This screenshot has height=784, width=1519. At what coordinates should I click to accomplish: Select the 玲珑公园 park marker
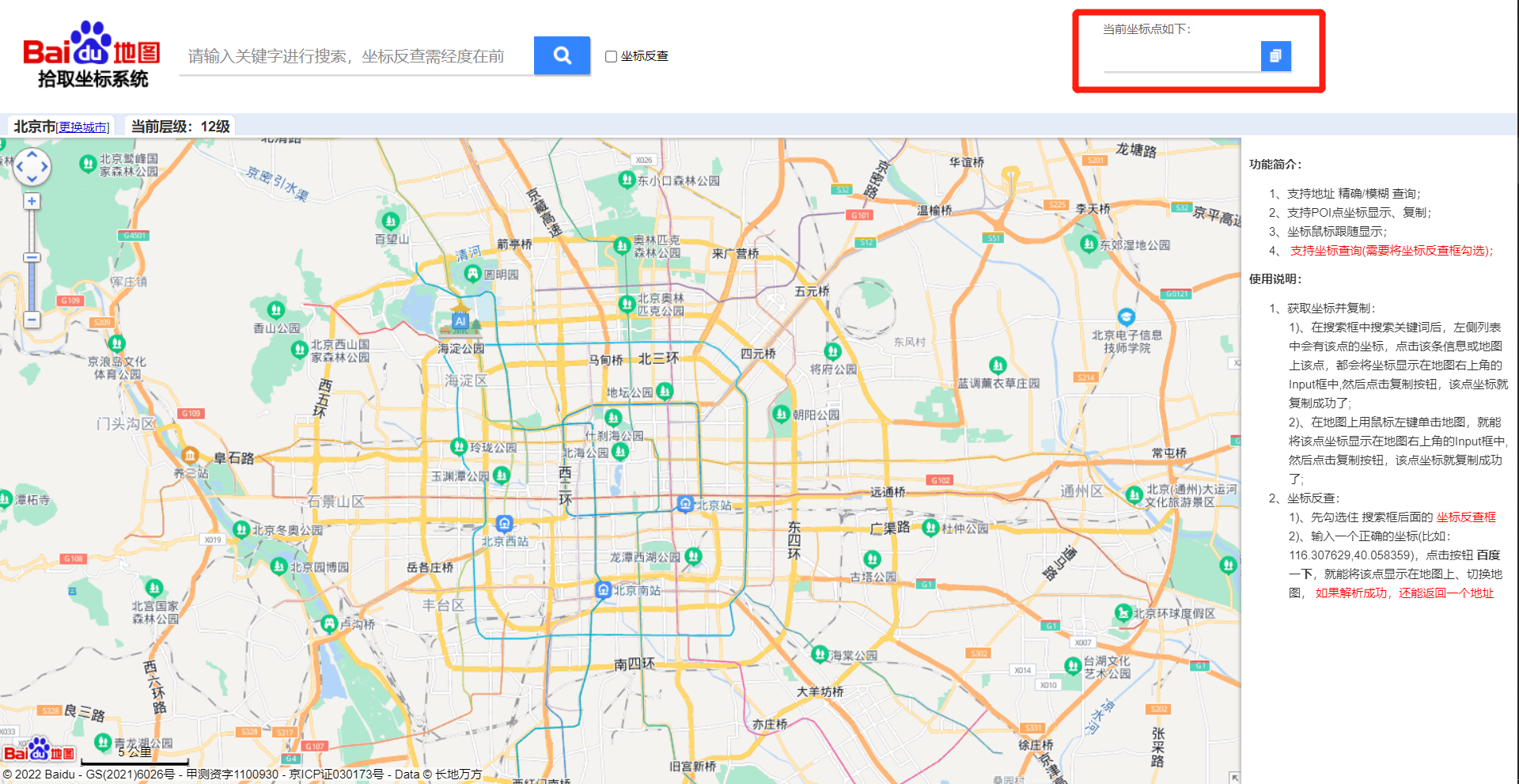coord(459,447)
